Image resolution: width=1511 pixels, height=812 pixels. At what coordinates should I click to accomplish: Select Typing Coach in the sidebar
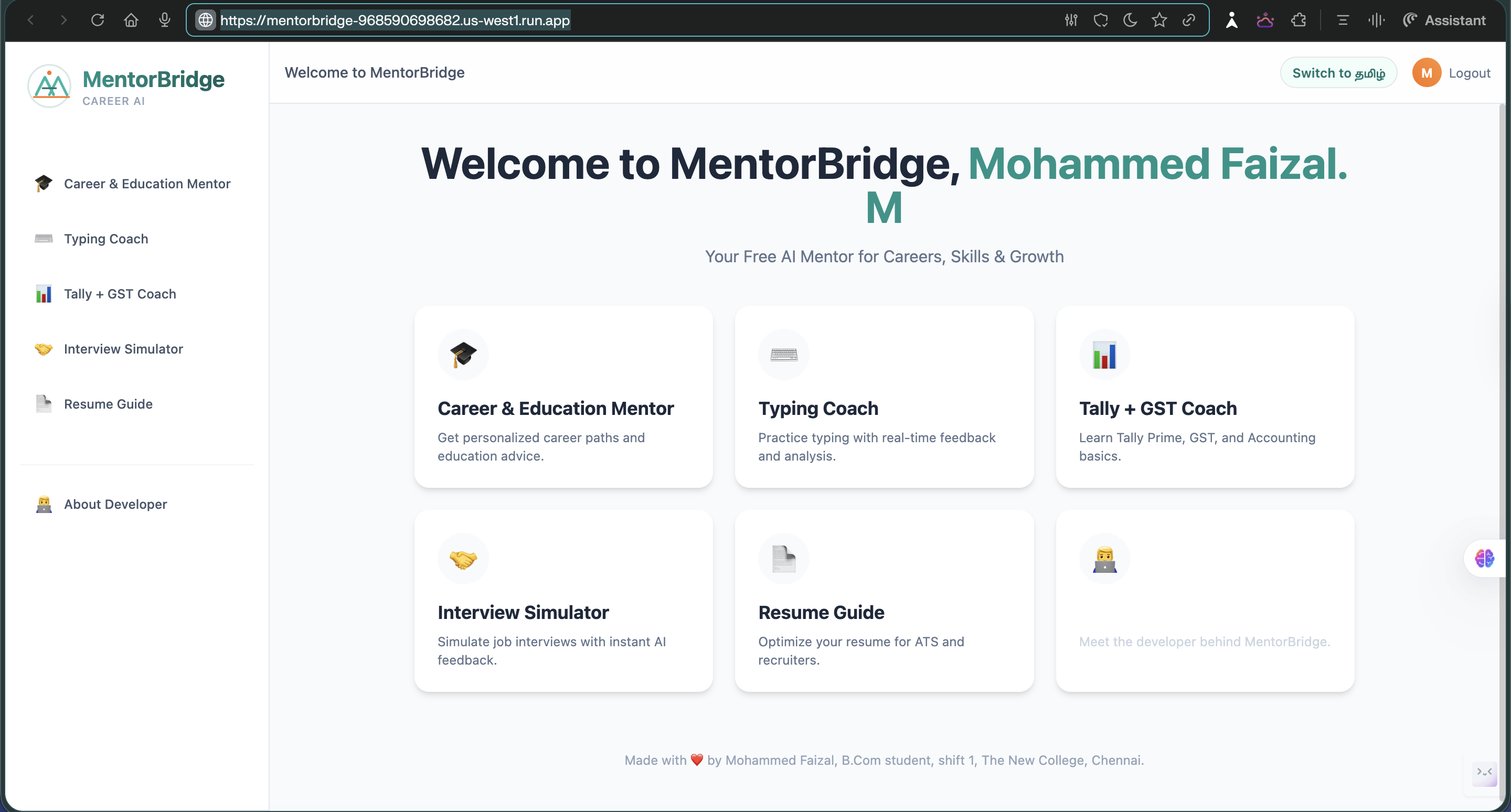[105, 239]
